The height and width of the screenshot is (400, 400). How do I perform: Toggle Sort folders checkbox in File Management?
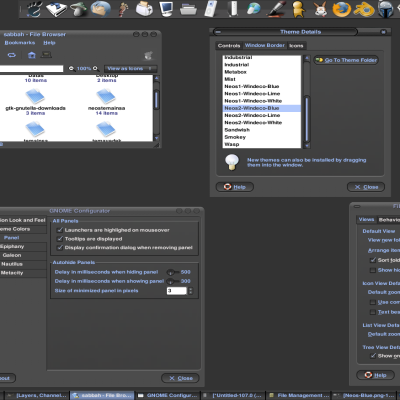(373, 260)
